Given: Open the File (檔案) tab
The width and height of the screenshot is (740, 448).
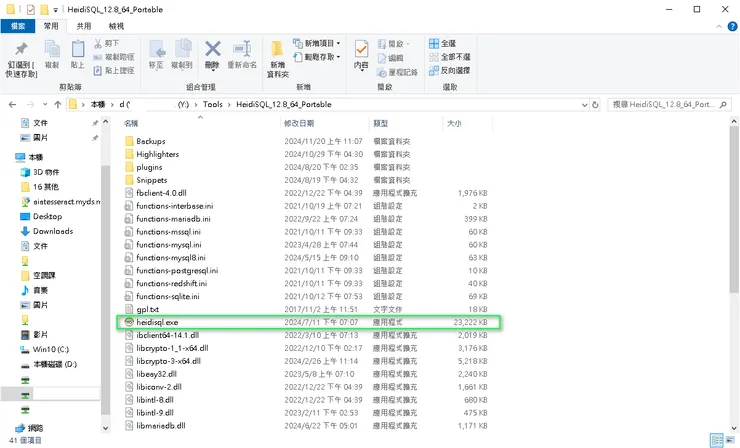Looking at the screenshot, I should coord(18,26).
